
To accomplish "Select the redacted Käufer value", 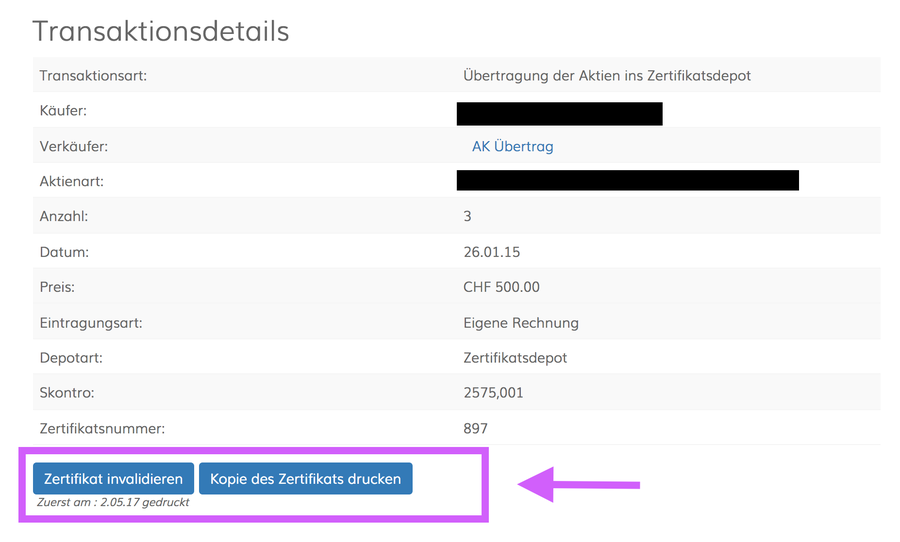I will (x=560, y=114).
